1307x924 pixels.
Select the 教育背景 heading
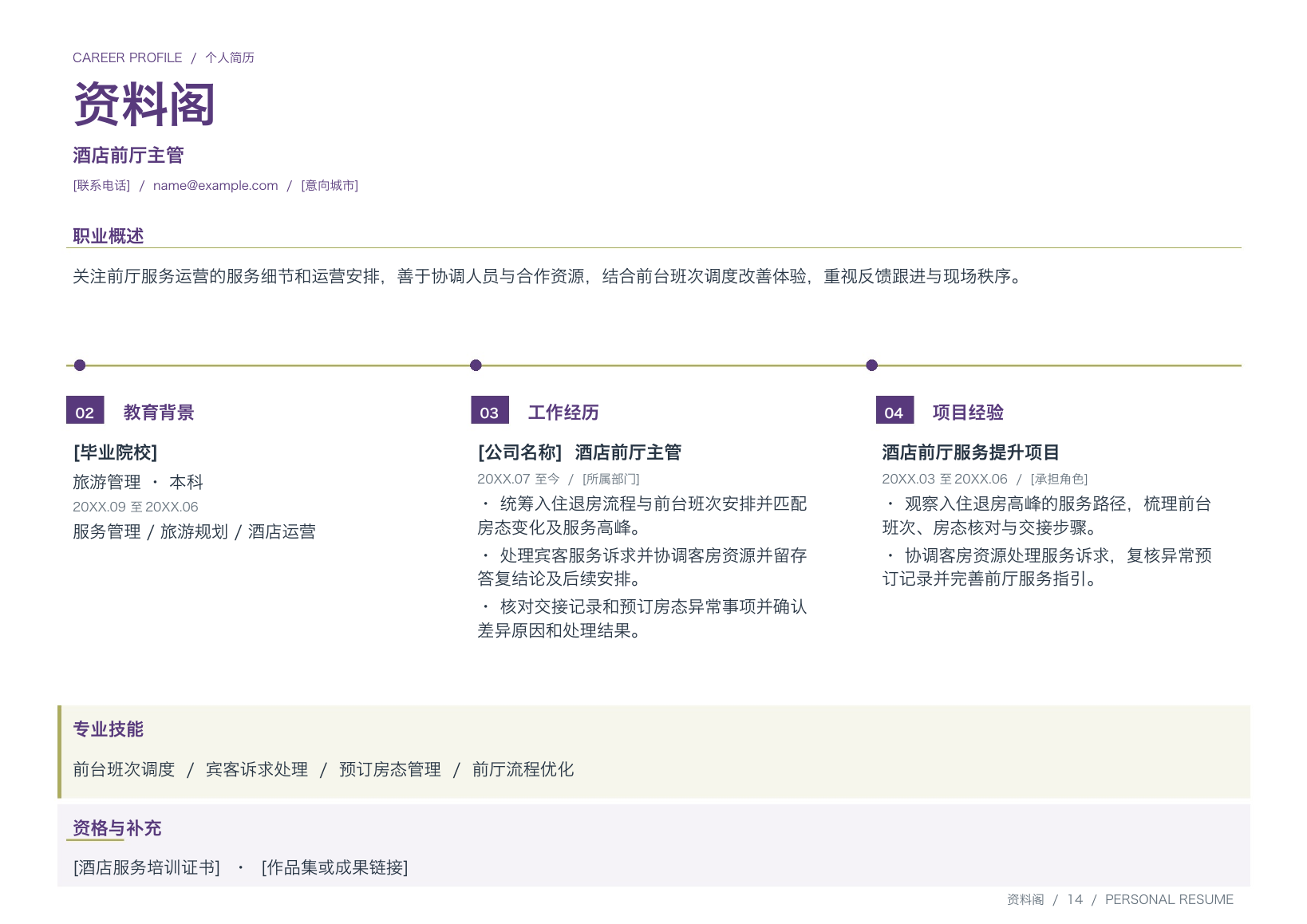[159, 413]
